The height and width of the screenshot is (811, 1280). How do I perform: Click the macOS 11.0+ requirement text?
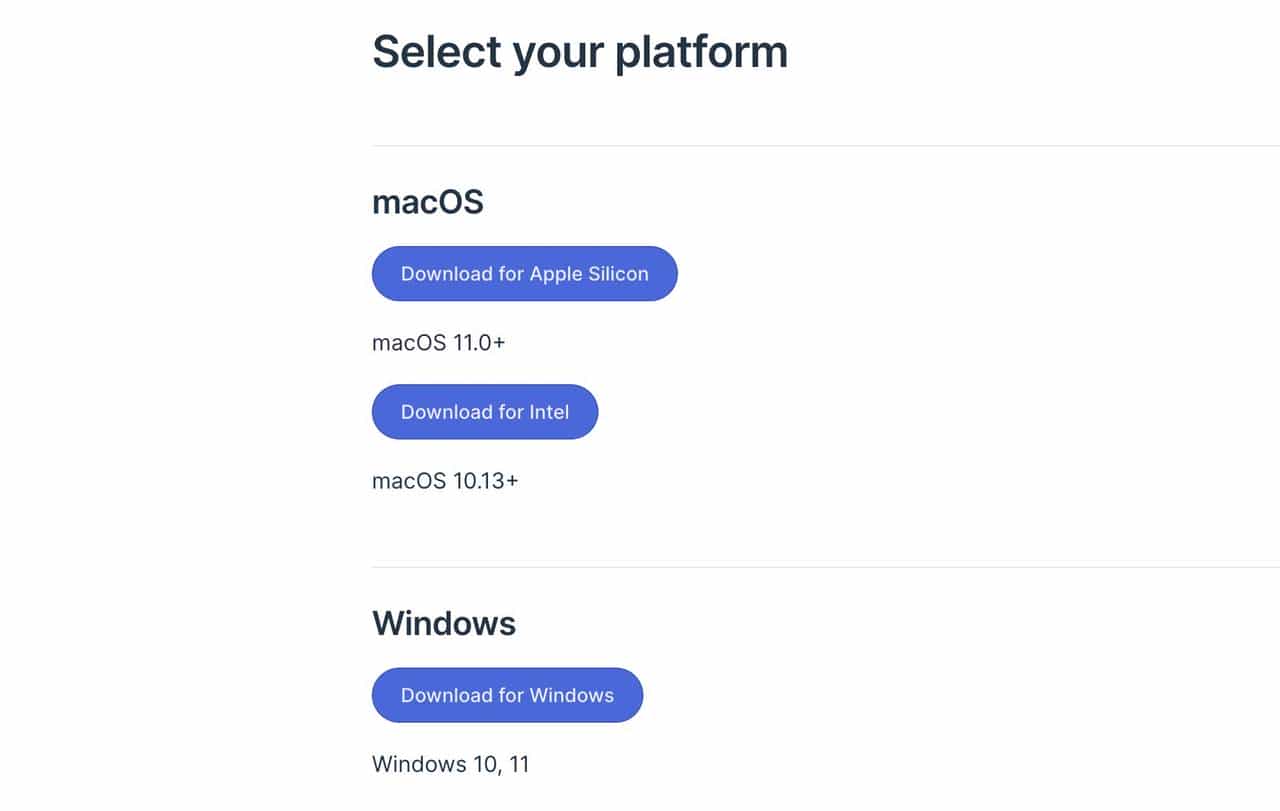pyautogui.click(x=440, y=342)
